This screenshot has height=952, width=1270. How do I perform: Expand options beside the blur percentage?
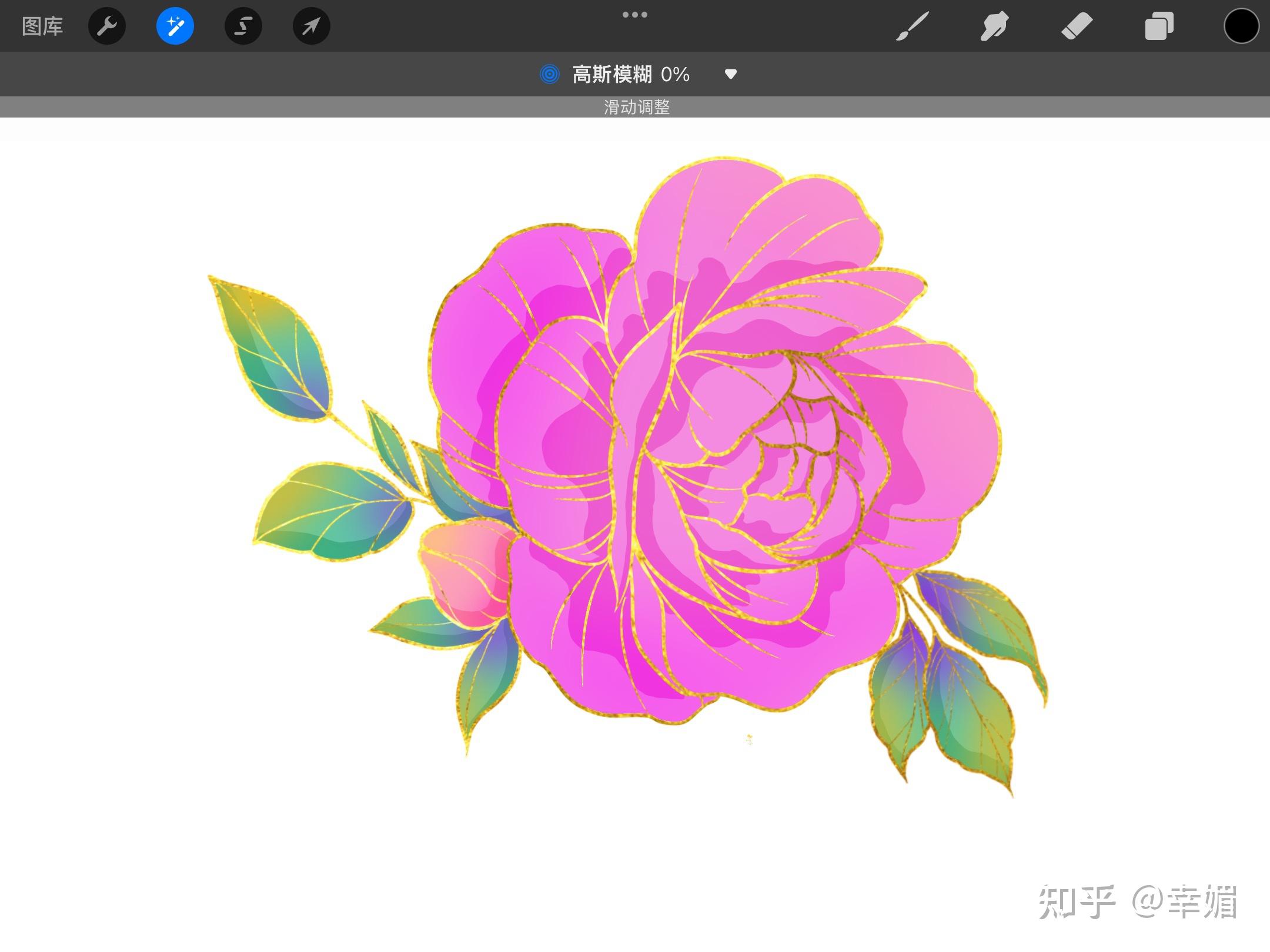[x=730, y=74]
